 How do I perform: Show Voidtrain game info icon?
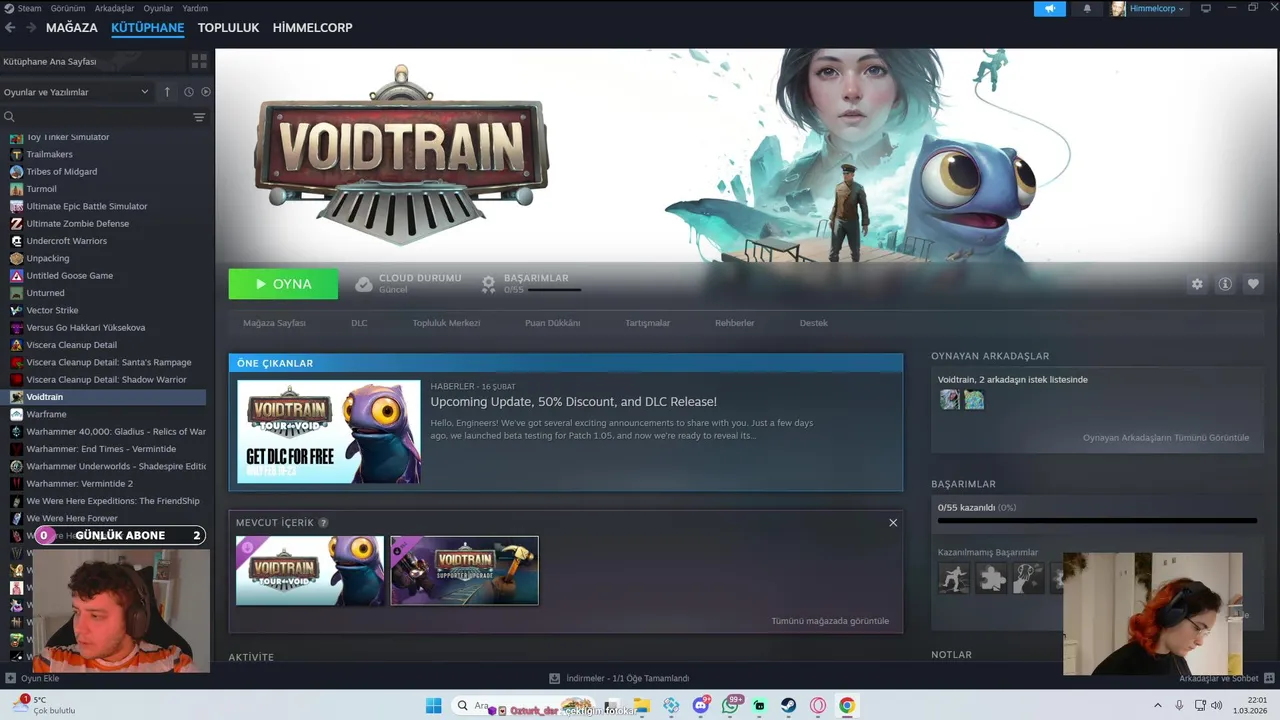click(1225, 284)
